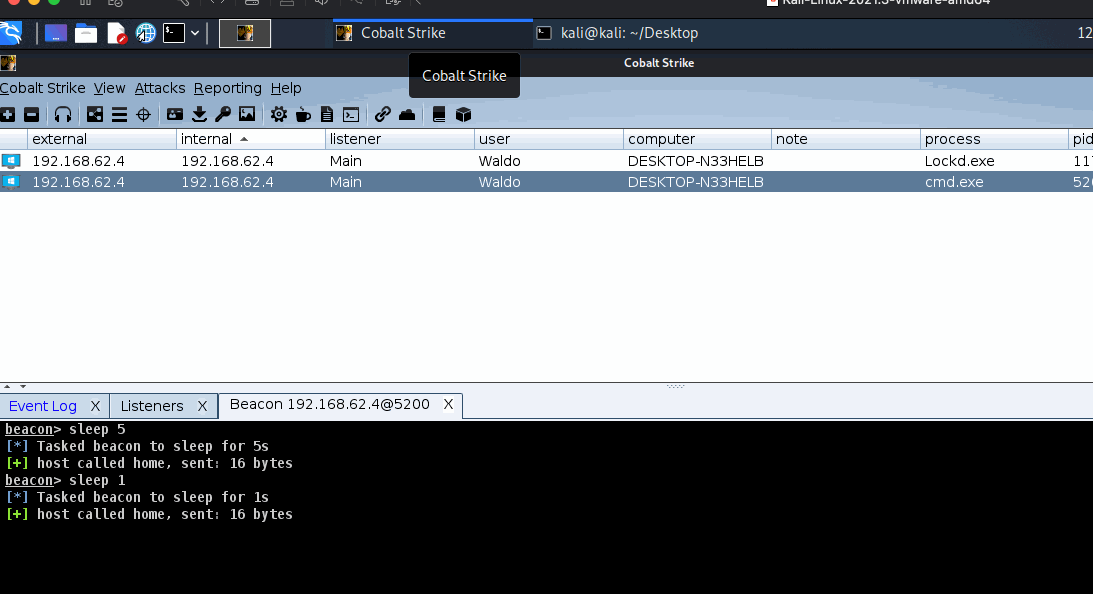Sort by external column header
Viewport: 1093px width, 594px height.
[x=102, y=139]
